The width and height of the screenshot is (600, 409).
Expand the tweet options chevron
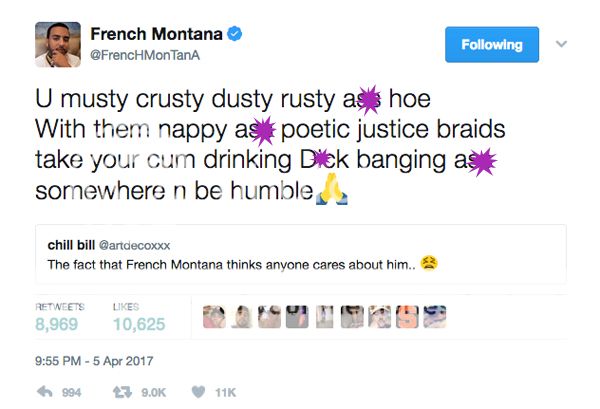tap(562, 45)
